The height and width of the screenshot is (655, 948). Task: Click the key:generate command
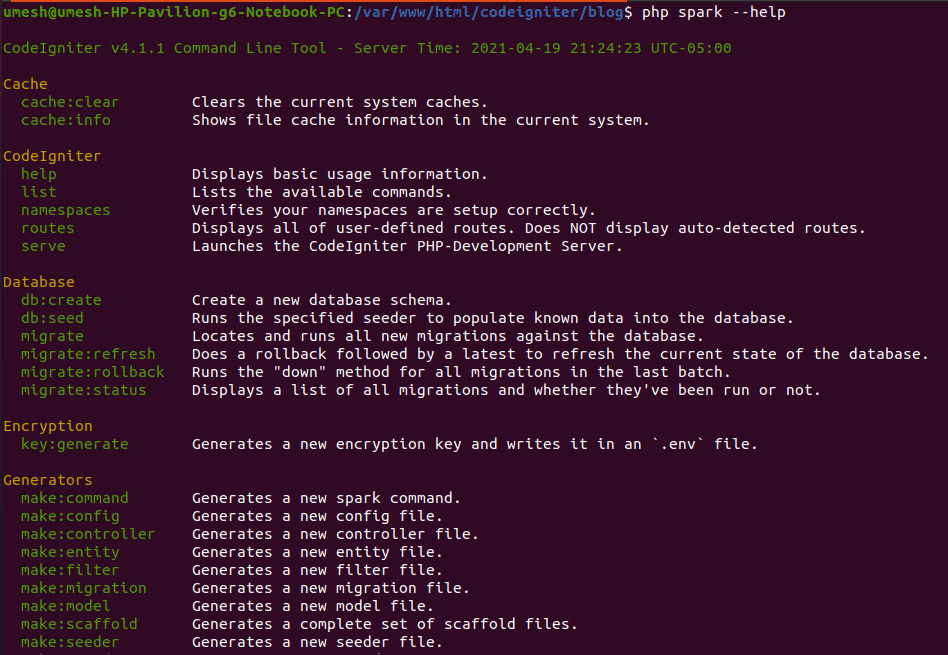click(x=75, y=445)
